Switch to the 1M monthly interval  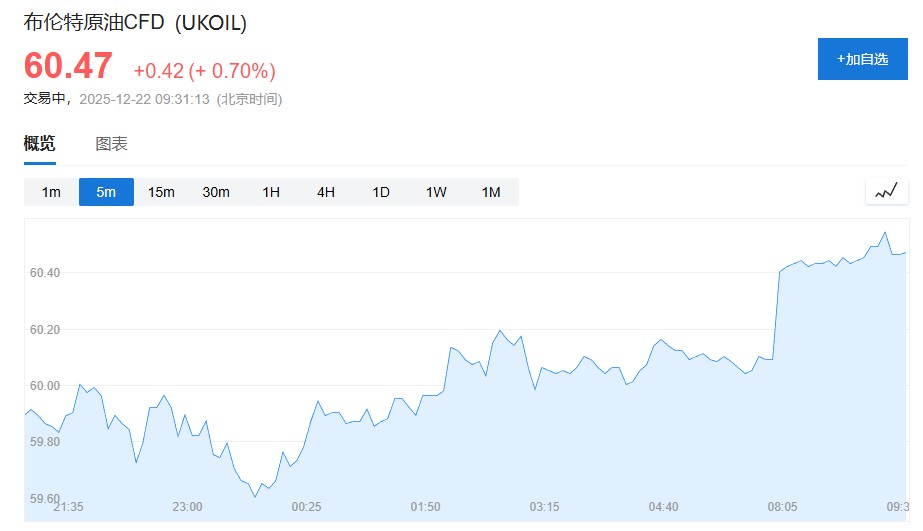pyautogui.click(x=491, y=192)
